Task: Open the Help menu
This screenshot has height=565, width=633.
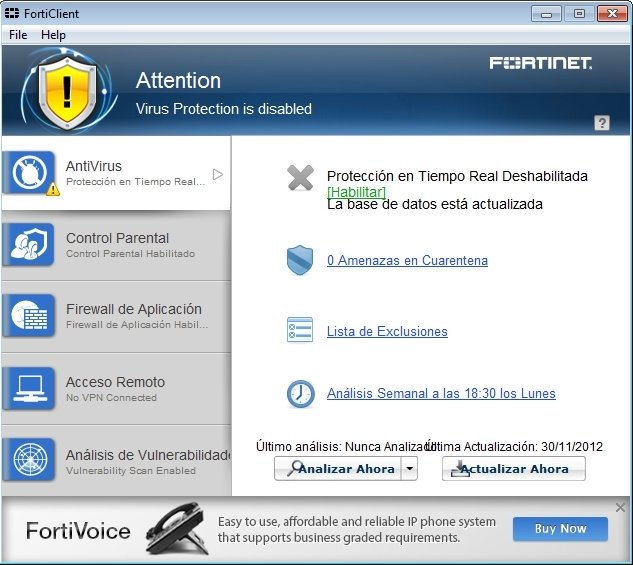Action: point(53,35)
